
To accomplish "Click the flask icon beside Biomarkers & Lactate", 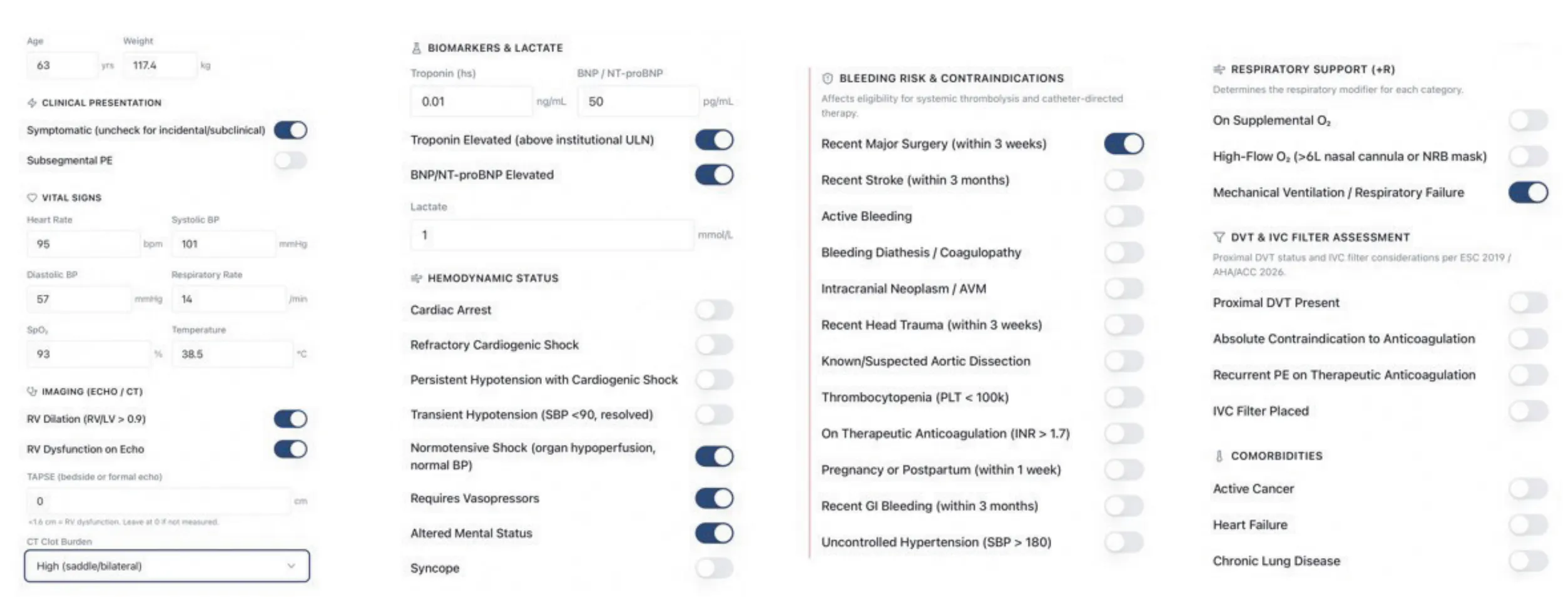I will [416, 48].
